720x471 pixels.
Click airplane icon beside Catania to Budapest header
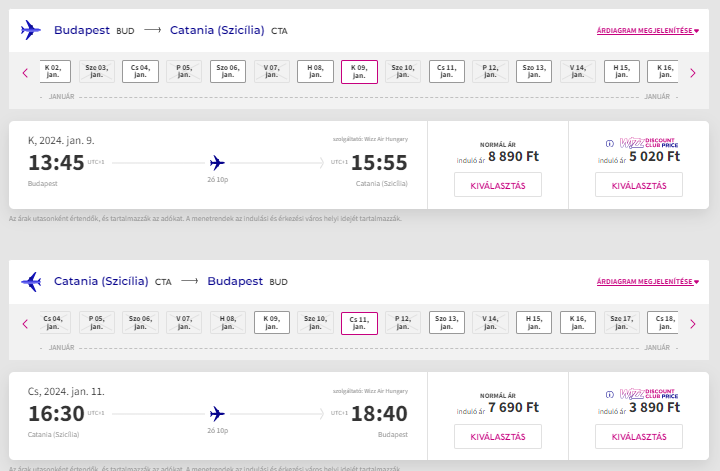(31, 282)
